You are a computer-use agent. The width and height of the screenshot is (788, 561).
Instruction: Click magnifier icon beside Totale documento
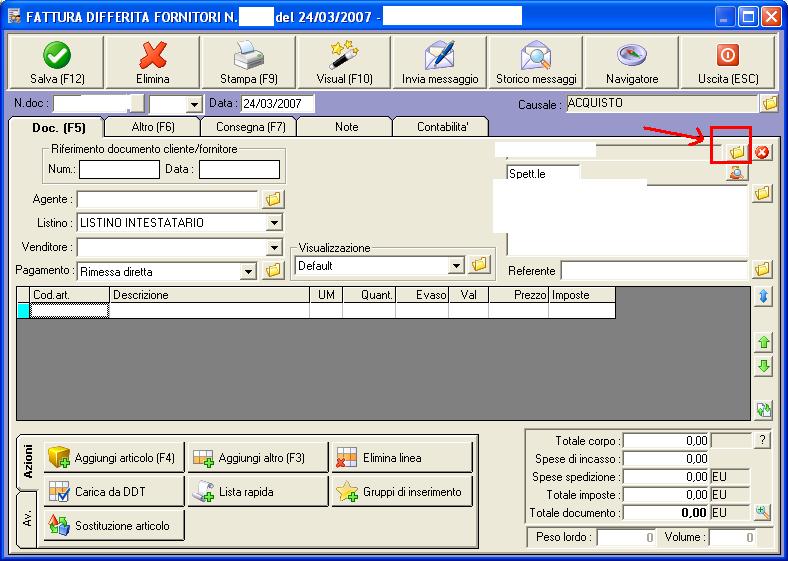coord(762,512)
